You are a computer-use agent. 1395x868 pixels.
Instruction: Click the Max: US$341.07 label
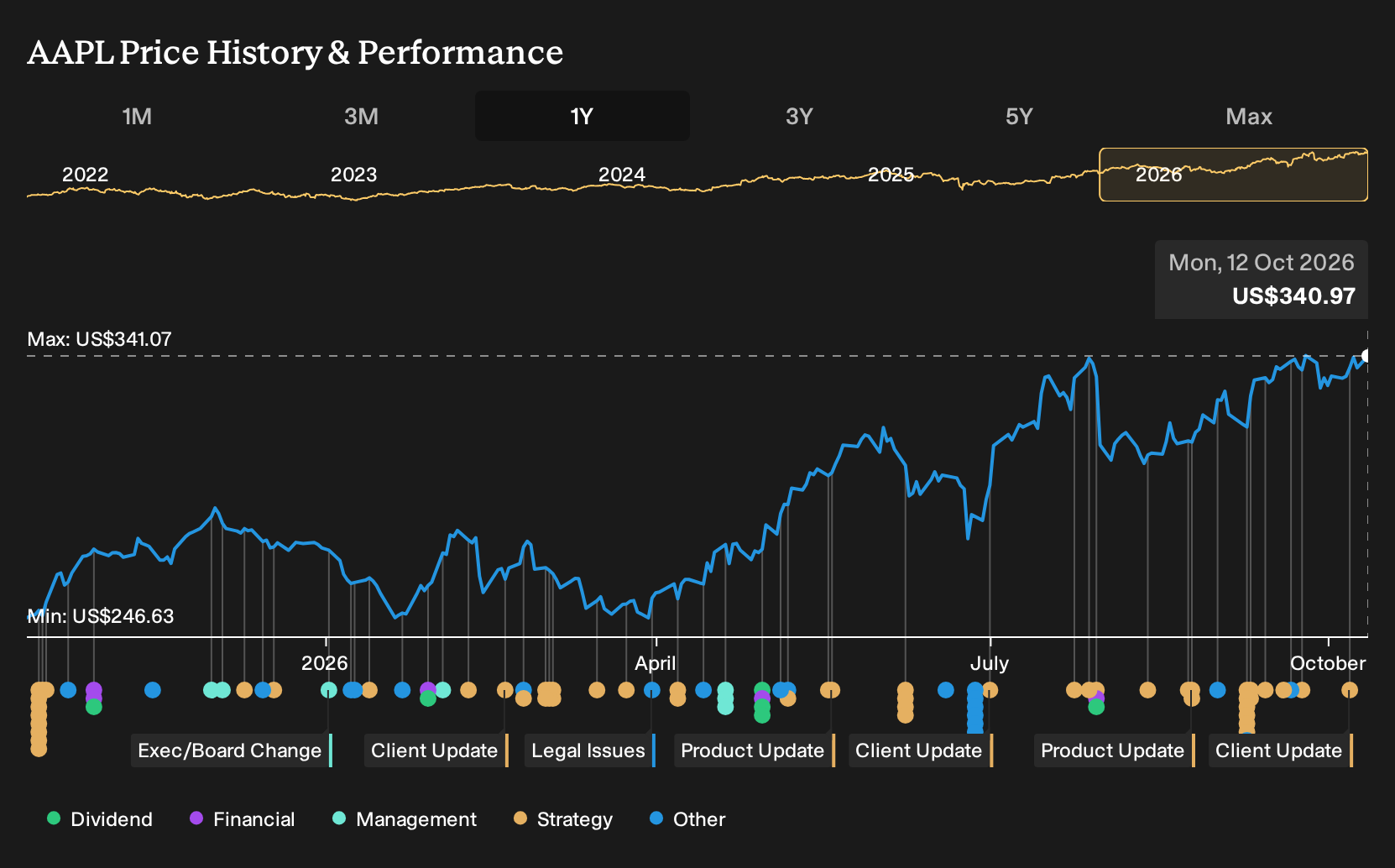pos(99,339)
